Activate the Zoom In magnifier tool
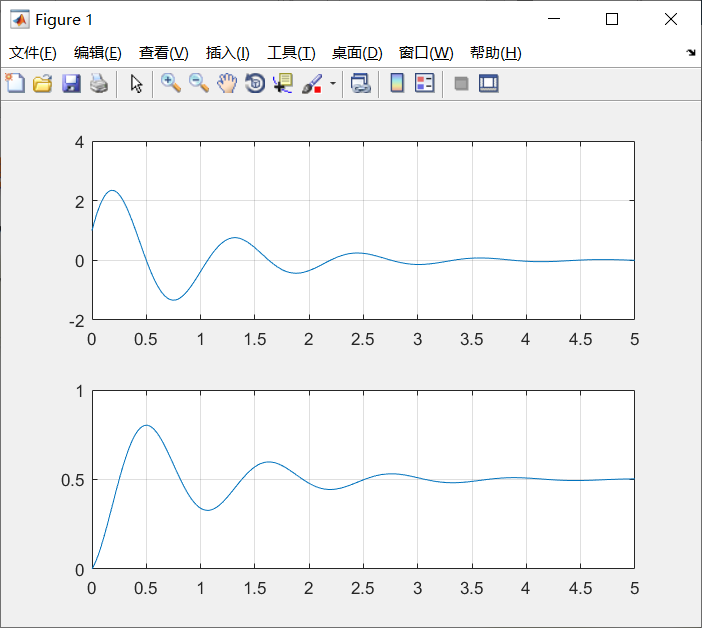Image resolution: width=702 pixels, height=628 pixels. click(171, 83)
